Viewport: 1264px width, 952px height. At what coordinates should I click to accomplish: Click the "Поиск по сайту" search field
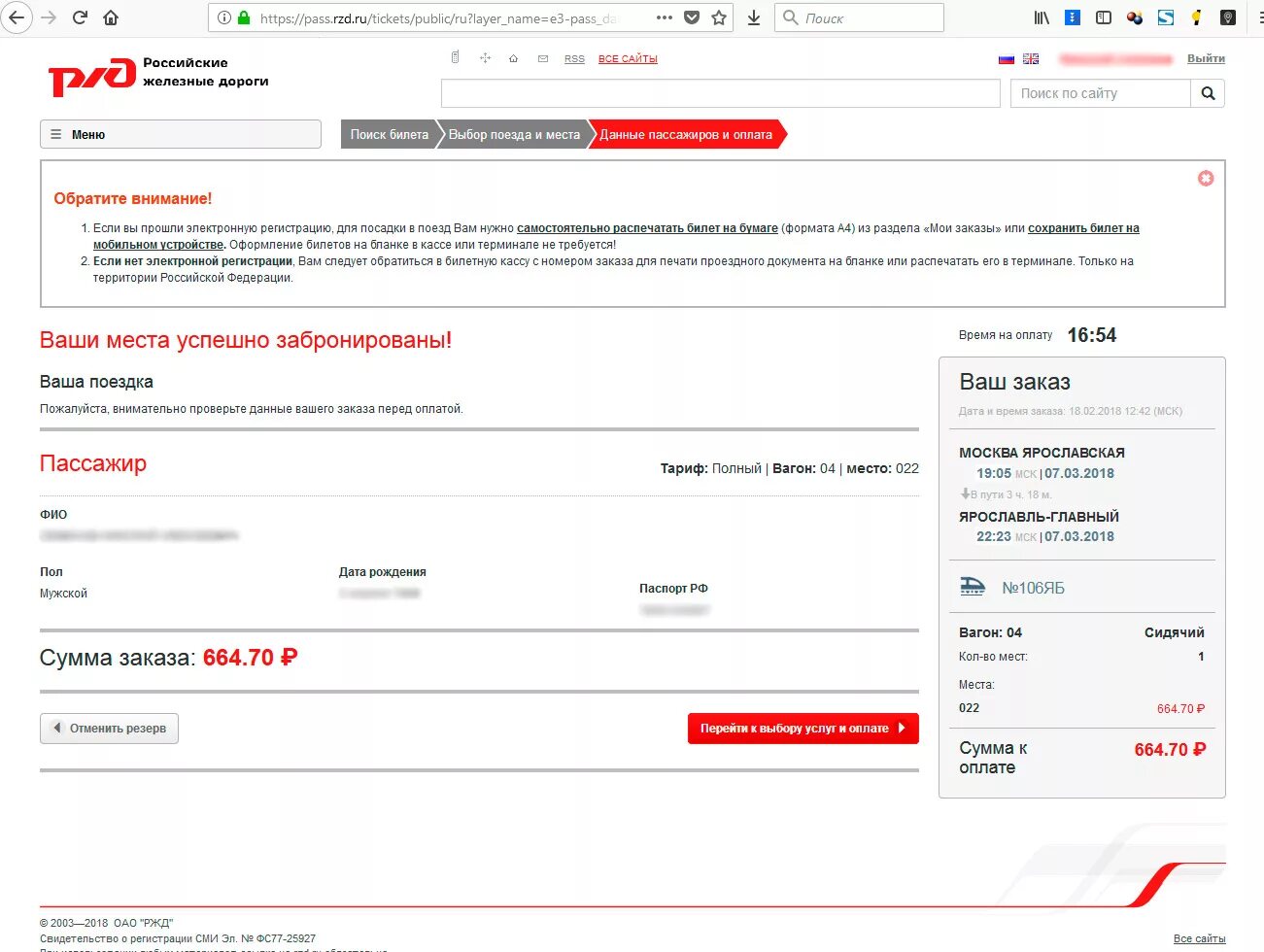pyautogui.click(x=1100, y=93)
